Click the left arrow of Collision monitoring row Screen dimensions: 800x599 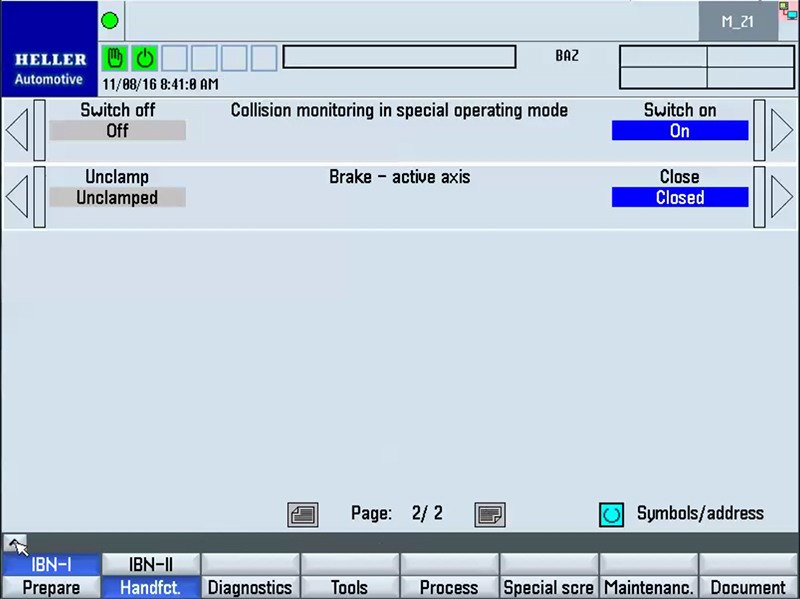(17, 130)
